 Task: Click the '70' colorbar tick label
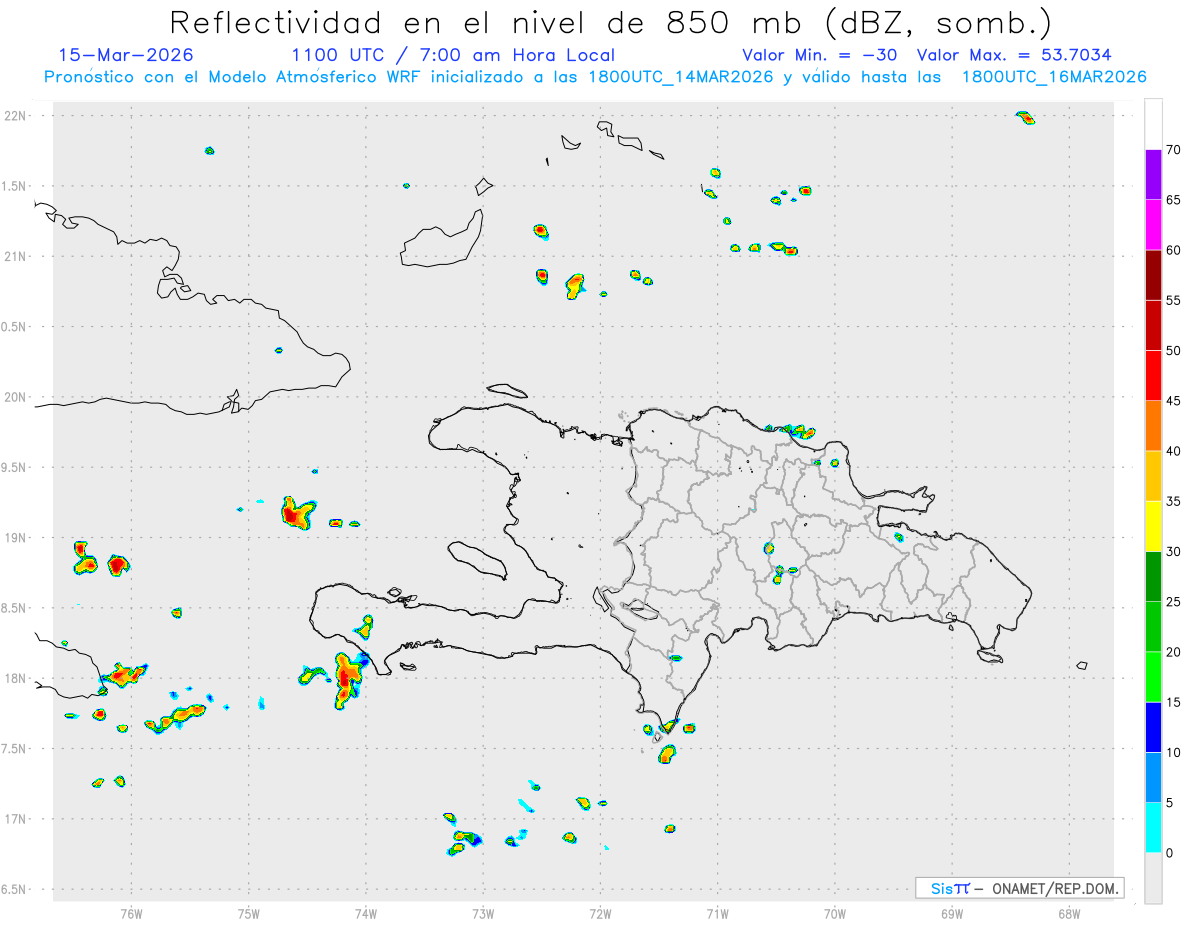pyautogui.click(x=1174, y=150)
